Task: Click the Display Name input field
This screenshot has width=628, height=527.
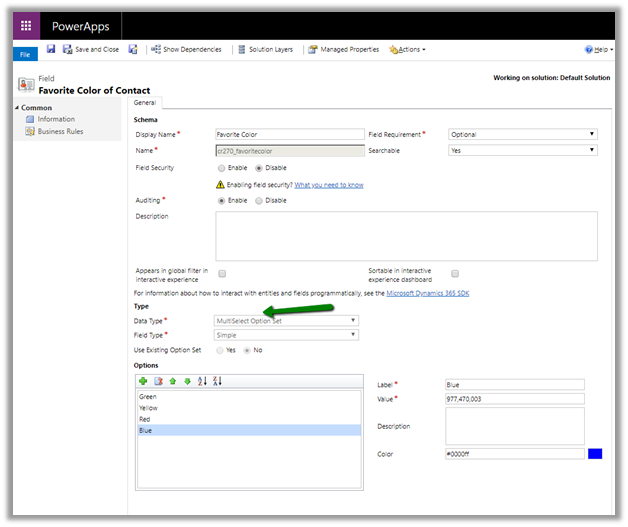Action: click(x=289, y=134)
